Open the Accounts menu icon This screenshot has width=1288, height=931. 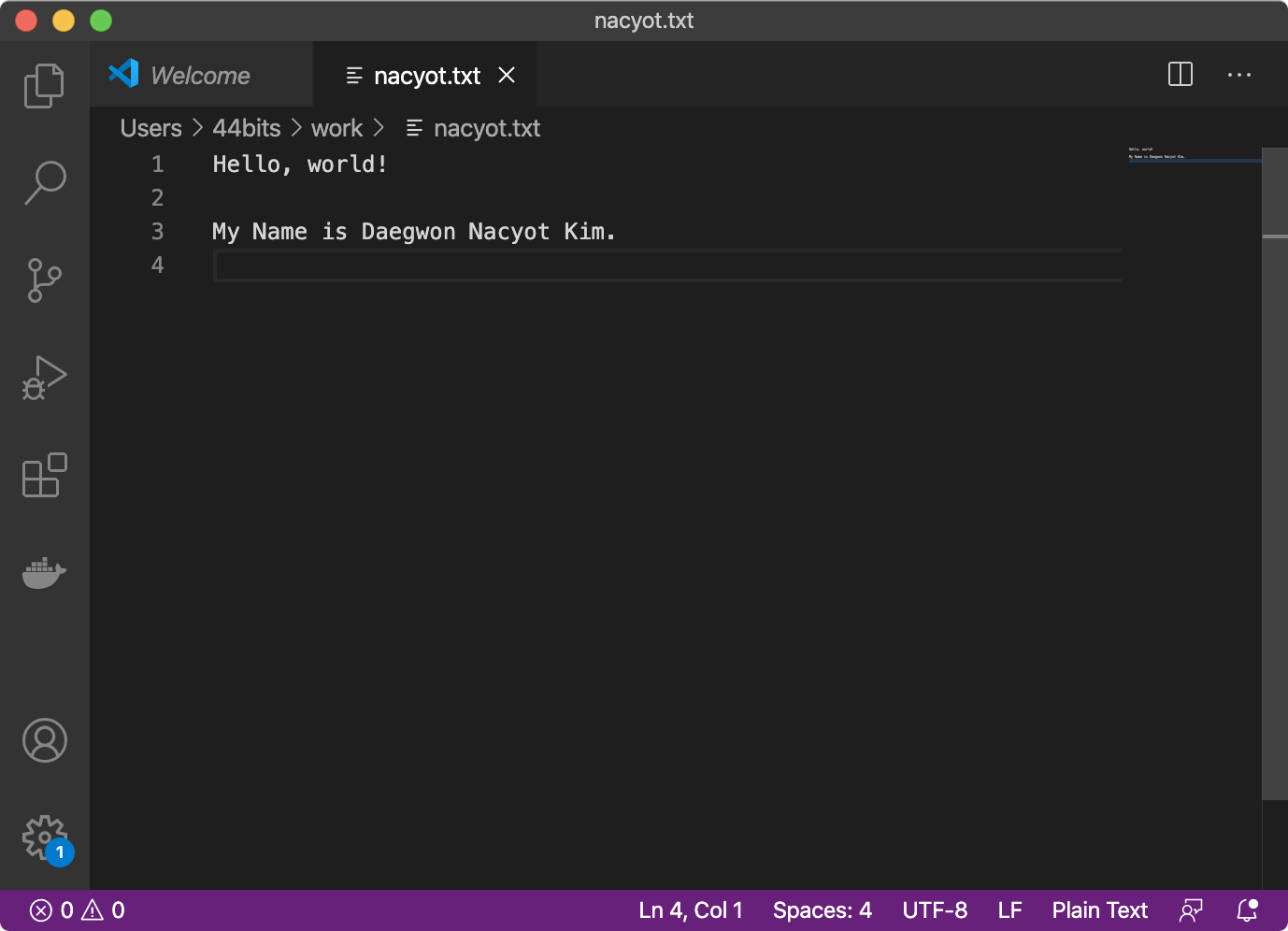44,740
